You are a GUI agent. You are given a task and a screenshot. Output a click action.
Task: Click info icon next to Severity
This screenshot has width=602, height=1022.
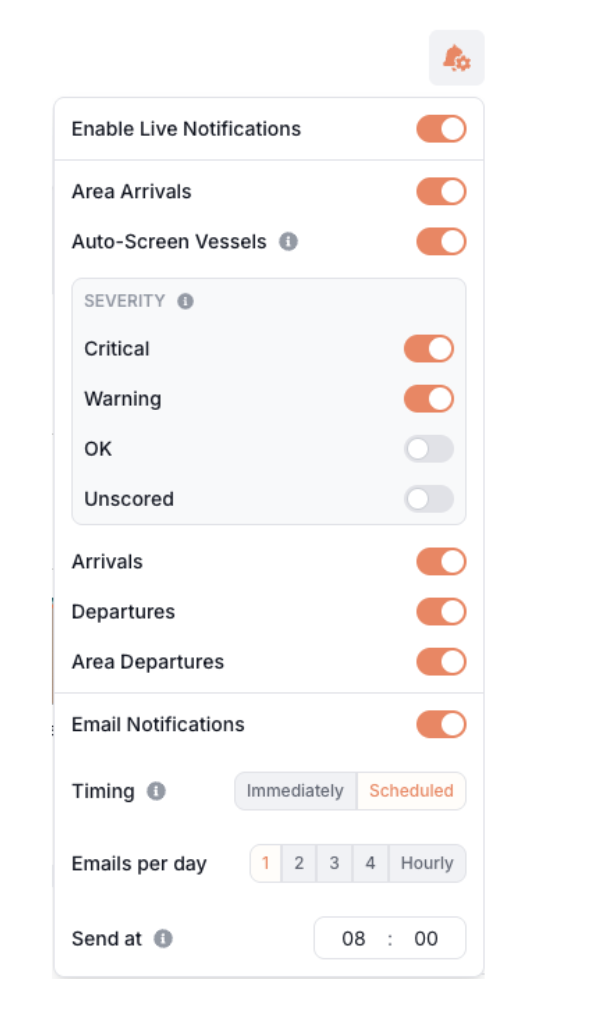coord(185,301)
